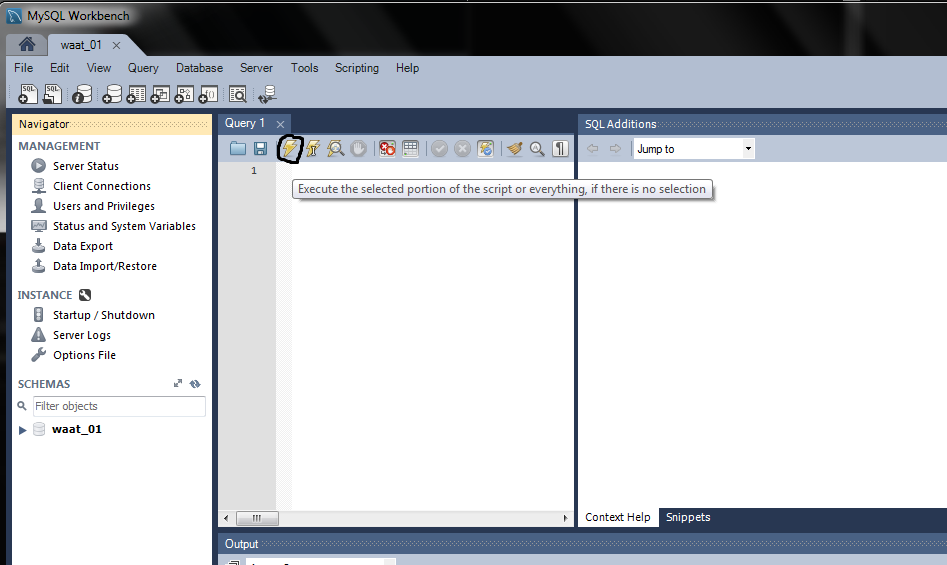Open the View menu
Screen dimensions: 947x565
(98, 68)
